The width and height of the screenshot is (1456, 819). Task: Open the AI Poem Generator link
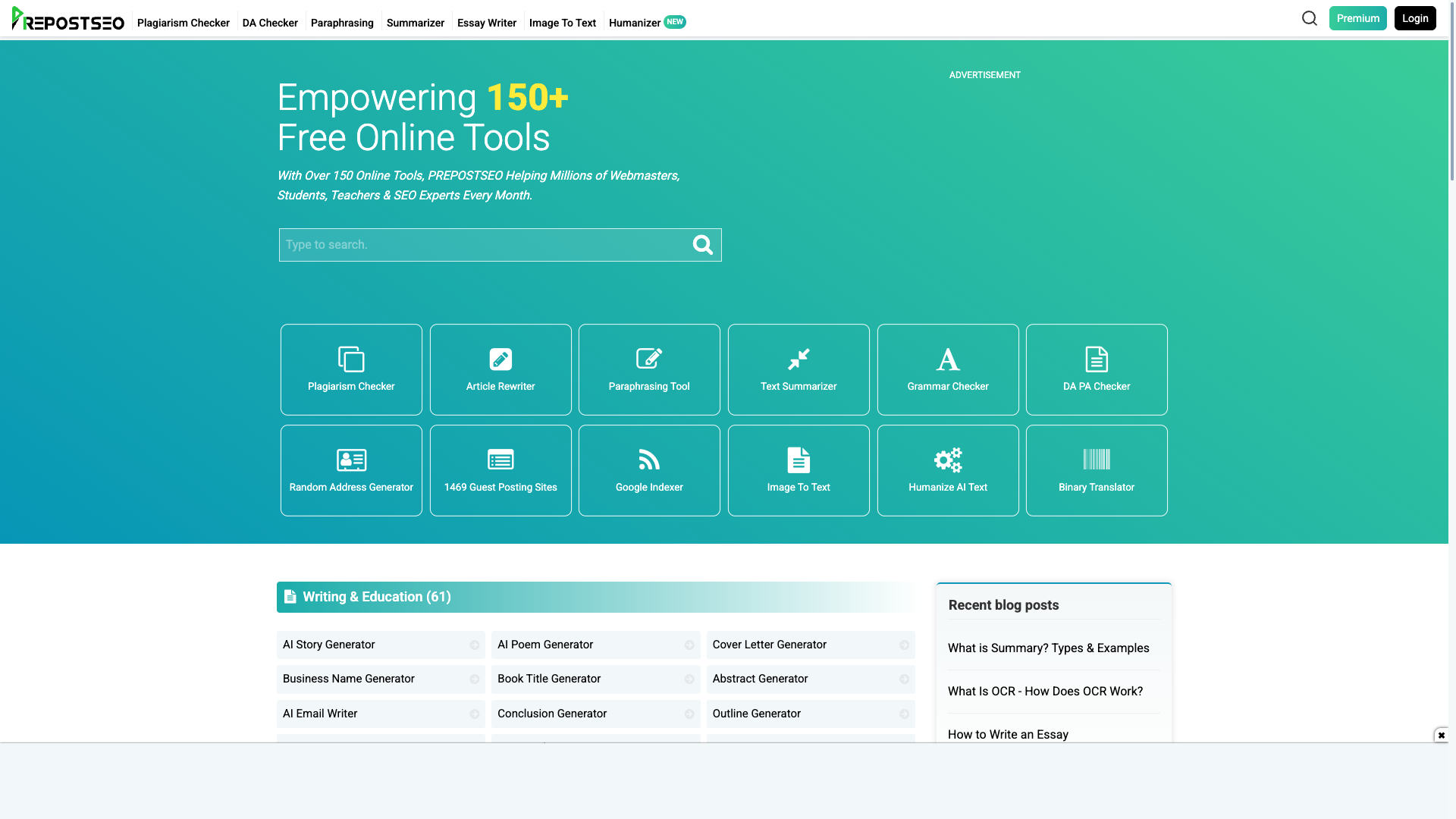click(595, 645)
